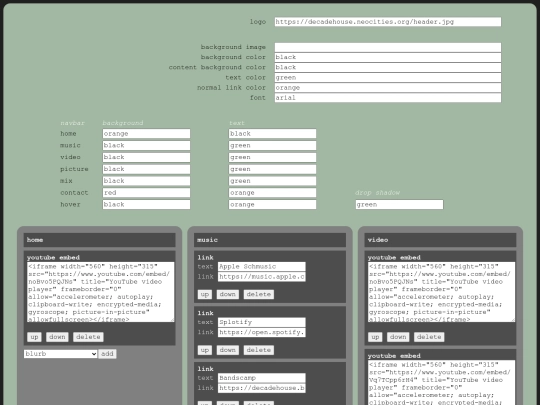Image resolution: width=540 pixels, height=405 pixels.
Task: Move Splotify link down
Action: click(228, 350)
